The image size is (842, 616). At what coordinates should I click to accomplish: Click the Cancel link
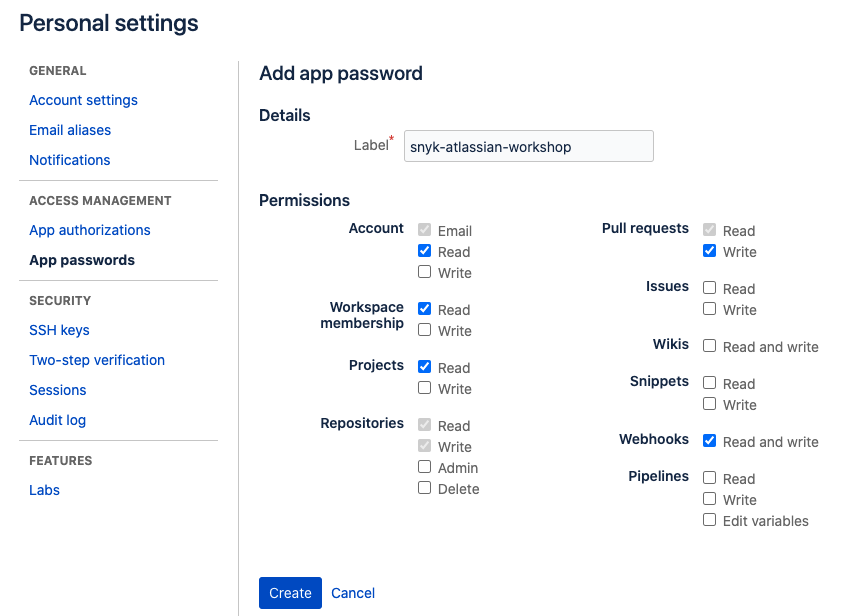[352, 593]
